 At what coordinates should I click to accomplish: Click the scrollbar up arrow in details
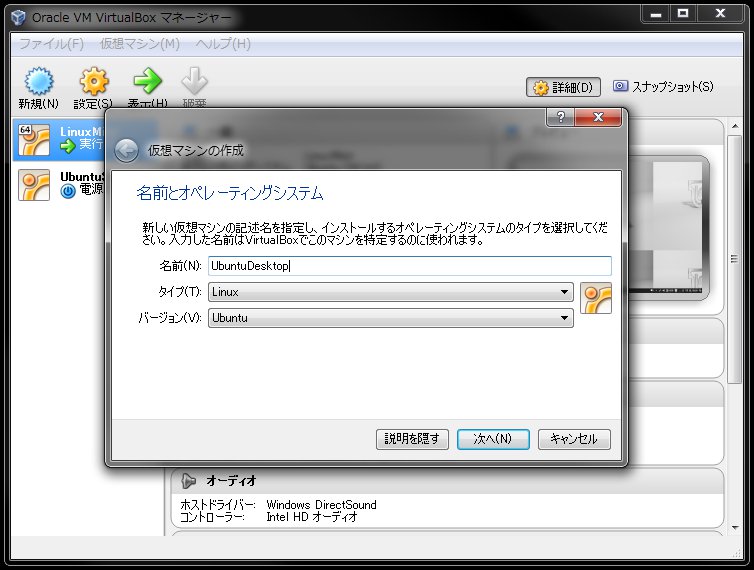click(735, 127)
